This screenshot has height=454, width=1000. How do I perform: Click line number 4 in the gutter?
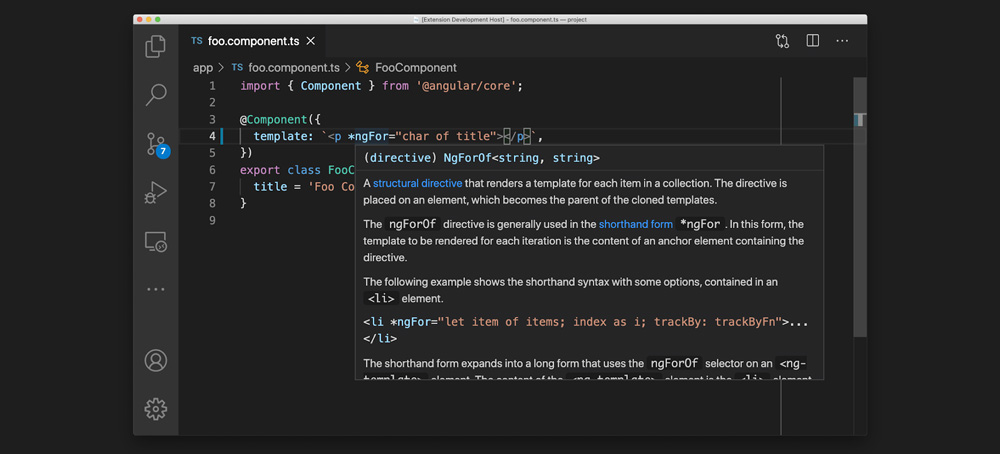(x=212, y=136)
